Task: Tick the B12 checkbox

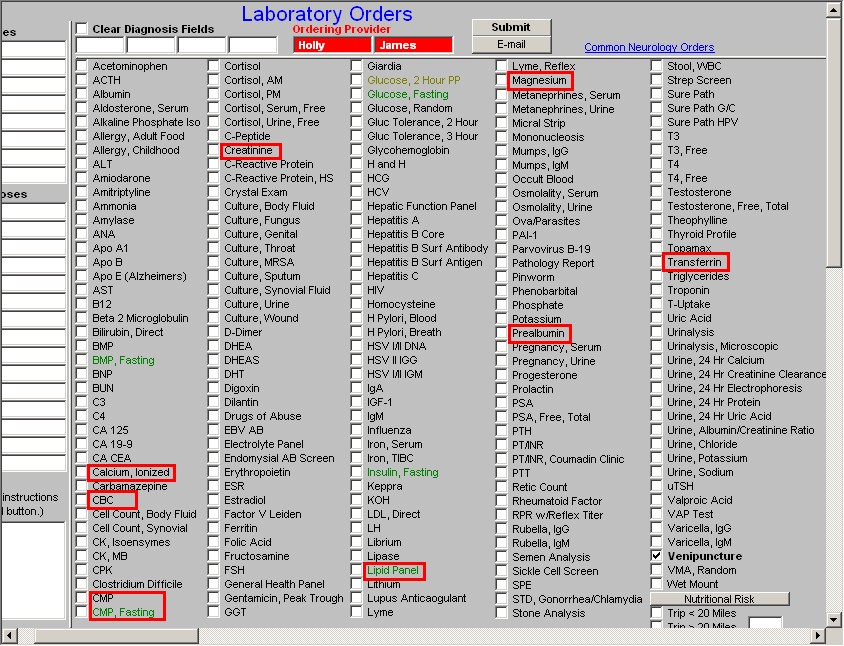Action: point(81,304)
